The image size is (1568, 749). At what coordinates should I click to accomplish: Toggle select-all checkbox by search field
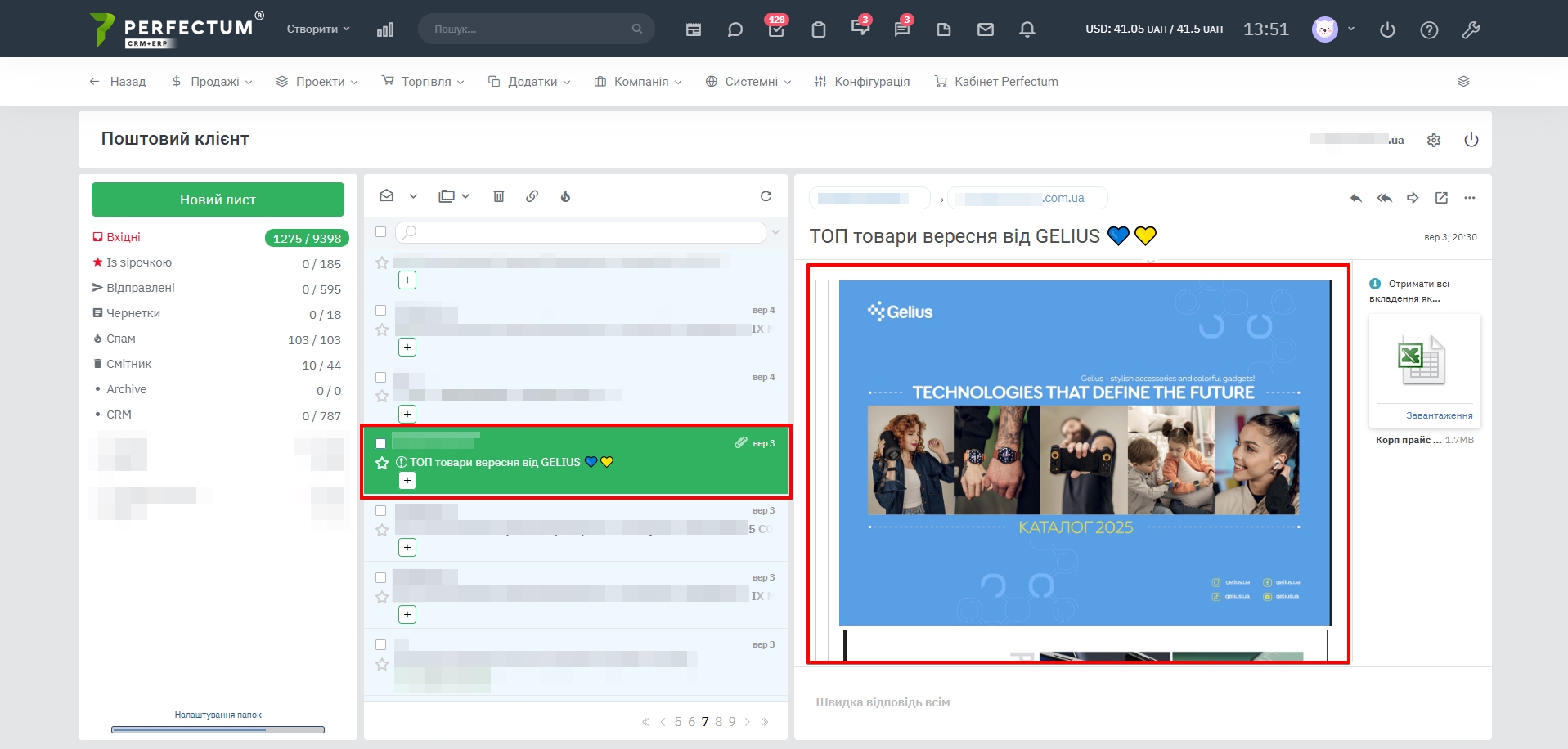coord(380,232)
